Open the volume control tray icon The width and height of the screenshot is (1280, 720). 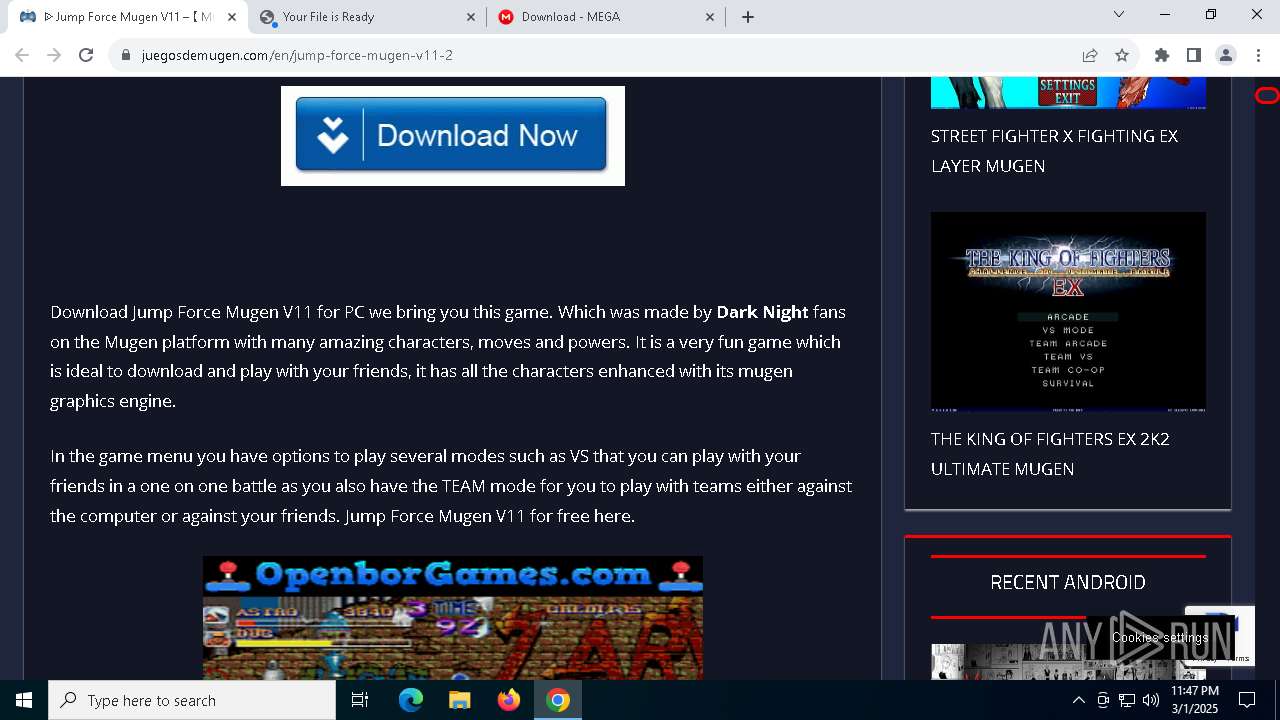tap(1150, 700)
